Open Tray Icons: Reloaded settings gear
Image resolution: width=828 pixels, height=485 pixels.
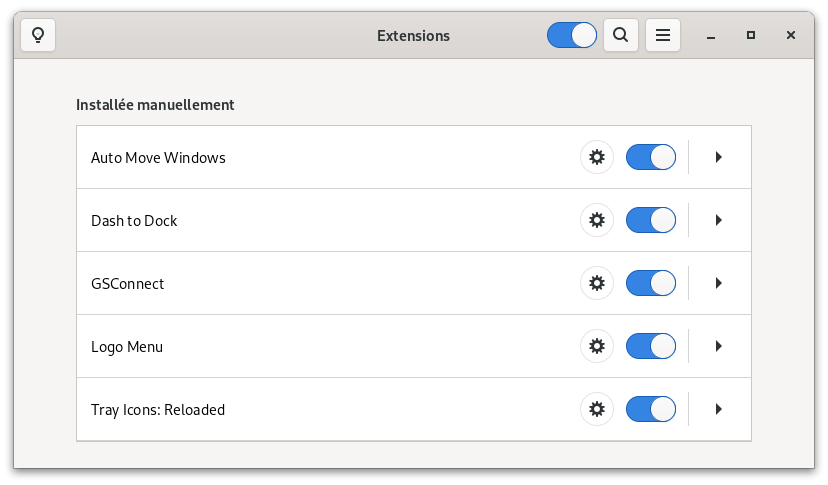[597, 409]
